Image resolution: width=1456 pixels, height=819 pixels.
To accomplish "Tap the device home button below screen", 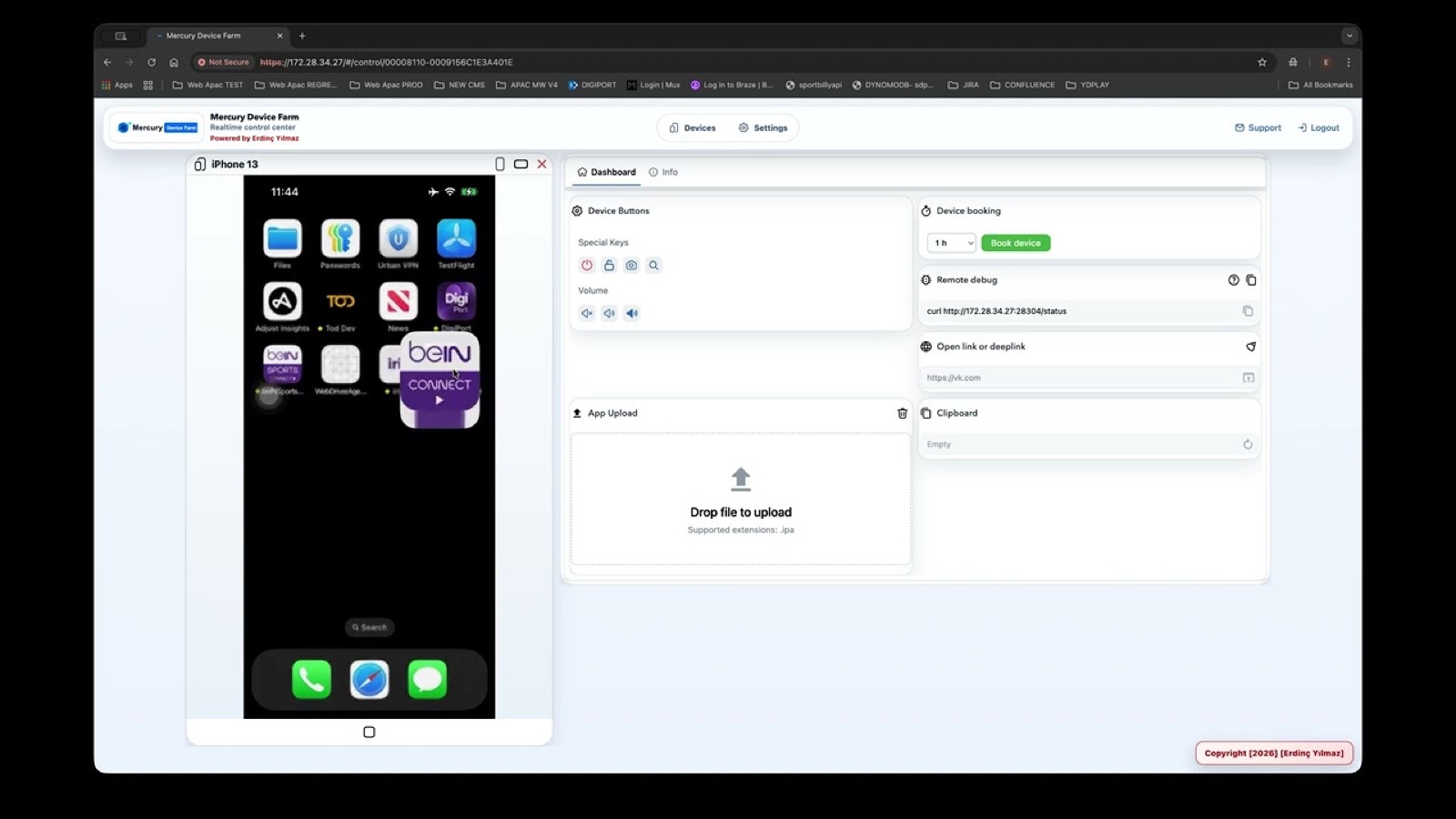I will coord(369,732).
